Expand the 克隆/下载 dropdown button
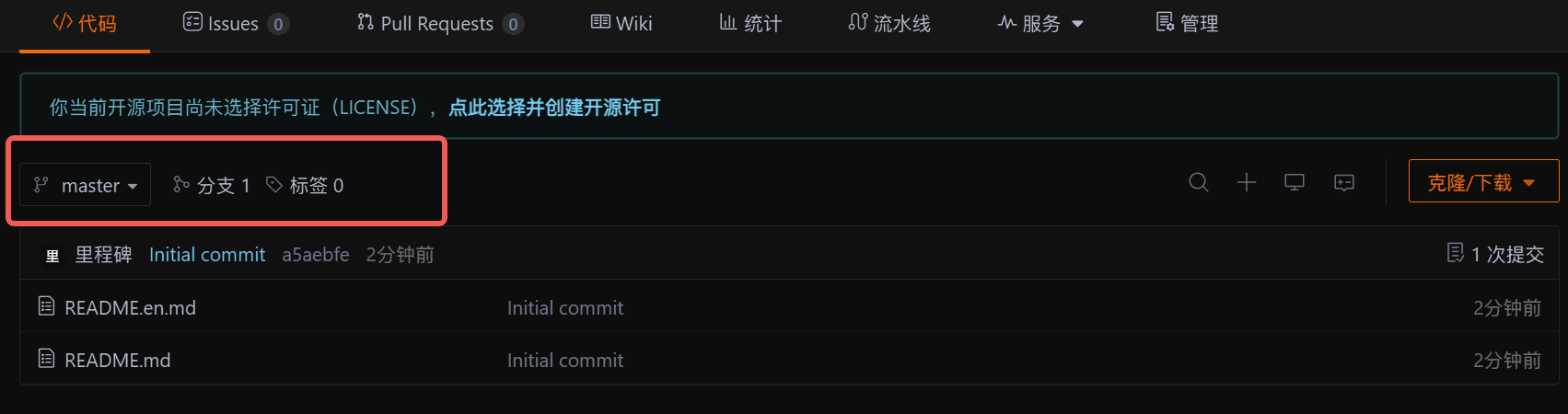The image size is (1568, 414). click(x=1483, y=182)
